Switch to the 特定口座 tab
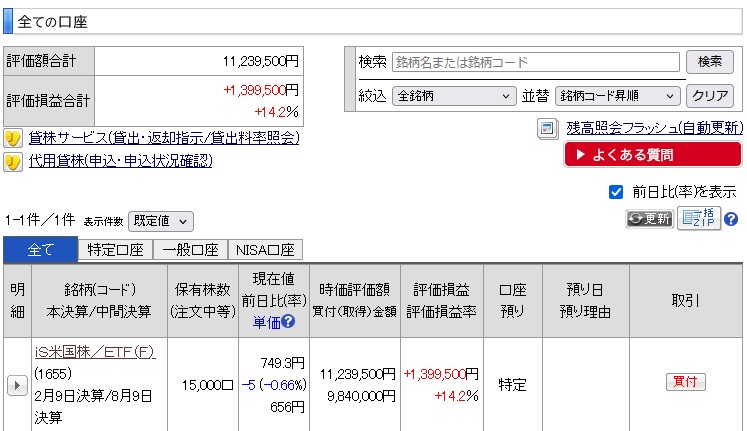Image resolution: width=747 pixels, height=431 pixels. [115, 250]
